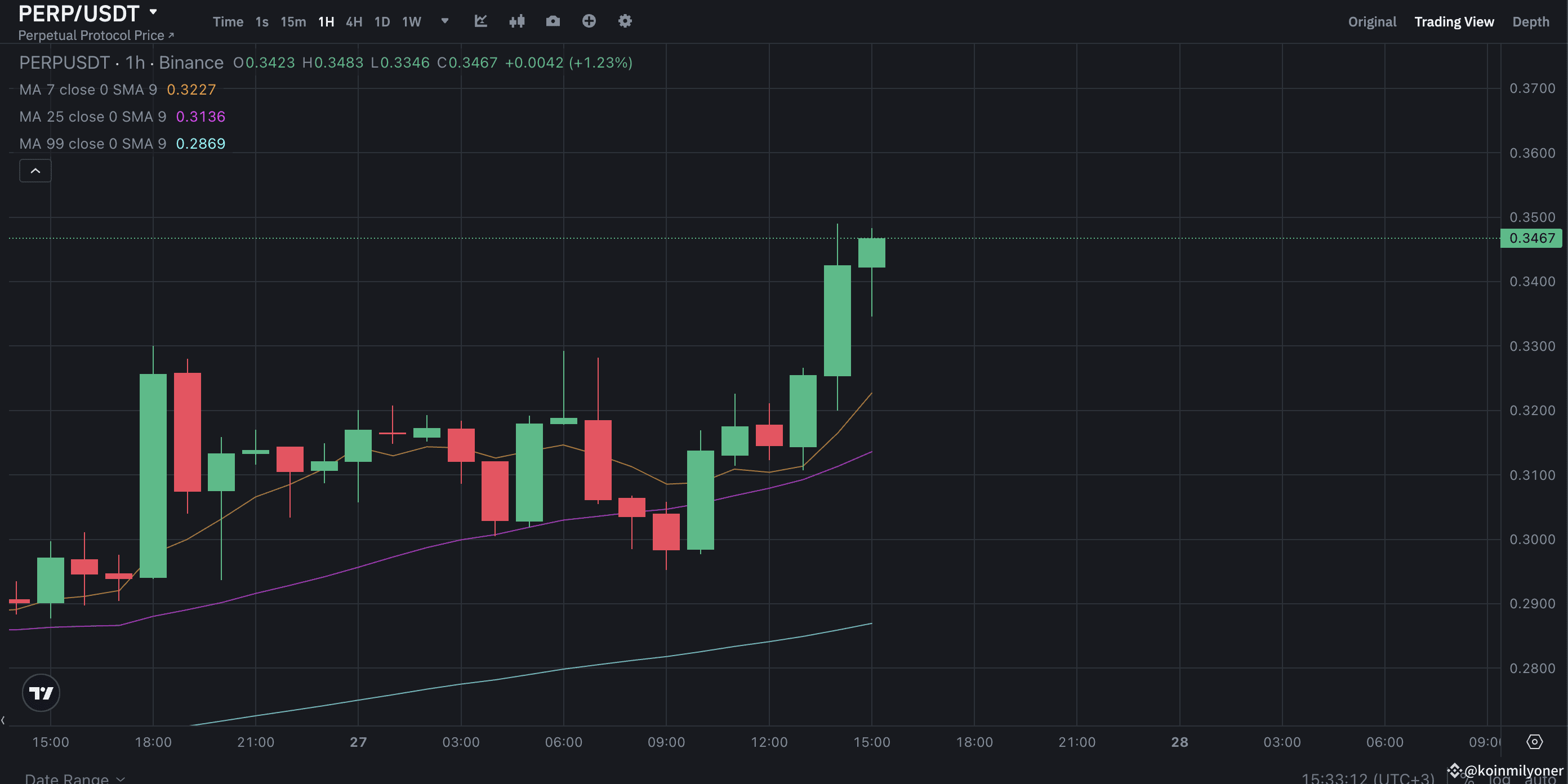Select the 15m timeframe
The height and width of the screenshot is (784, 1568).
(293, 21)
